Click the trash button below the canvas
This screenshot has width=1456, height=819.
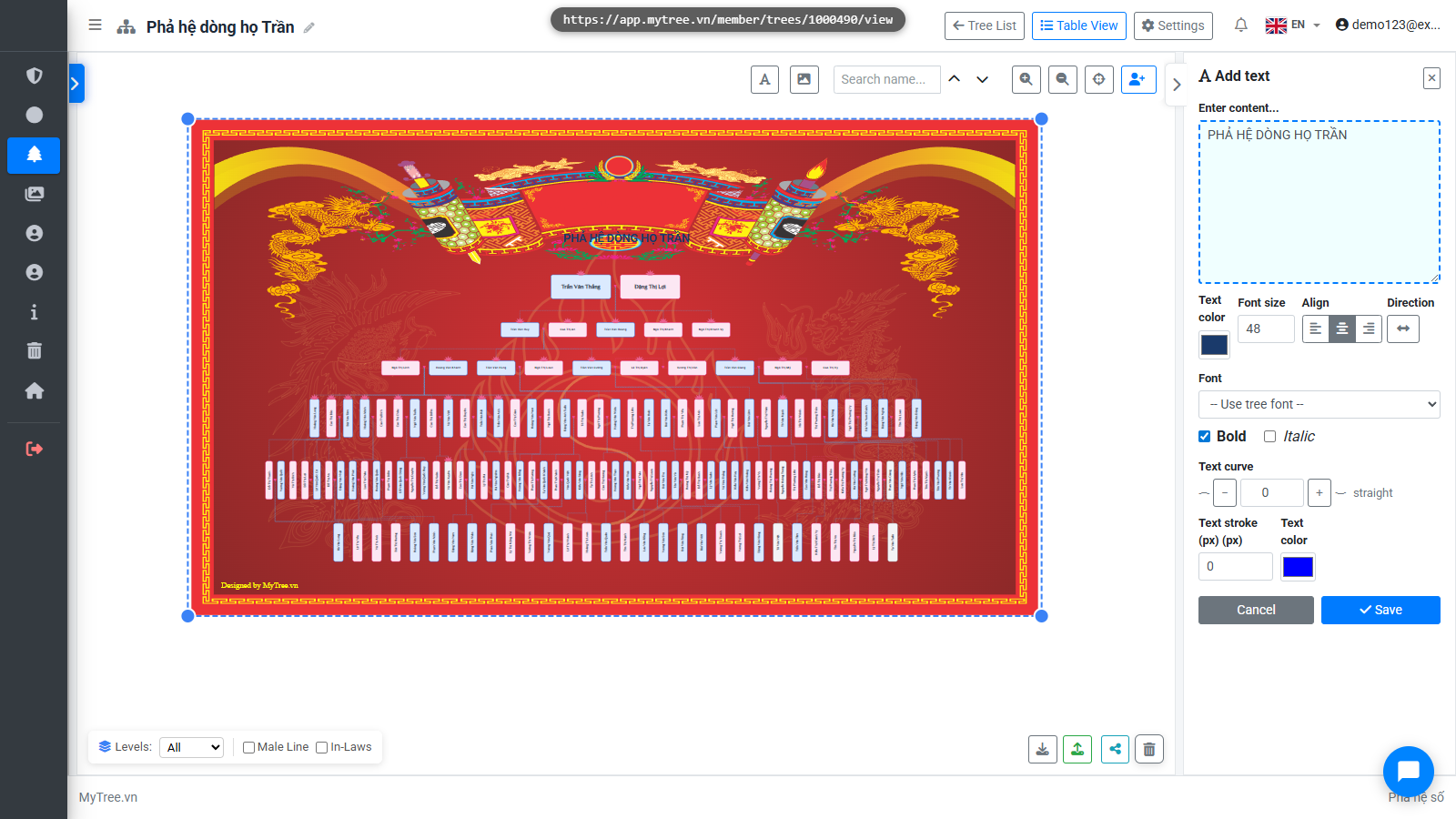click(1149, 749)
